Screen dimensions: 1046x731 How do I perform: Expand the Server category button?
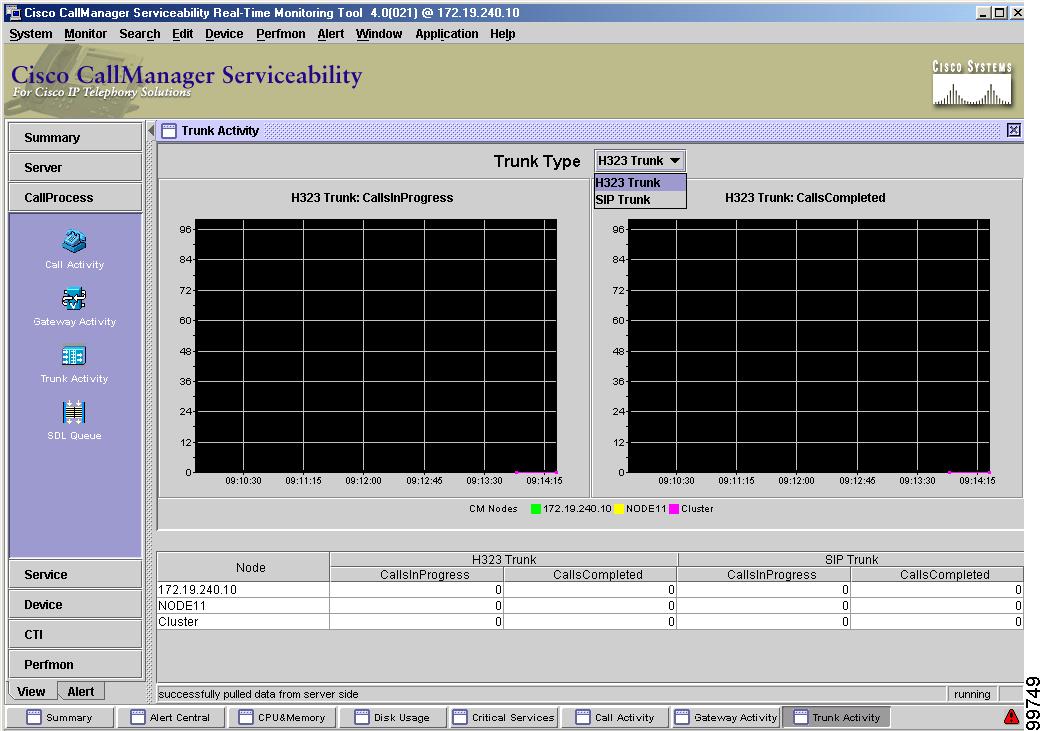(75, 167)
